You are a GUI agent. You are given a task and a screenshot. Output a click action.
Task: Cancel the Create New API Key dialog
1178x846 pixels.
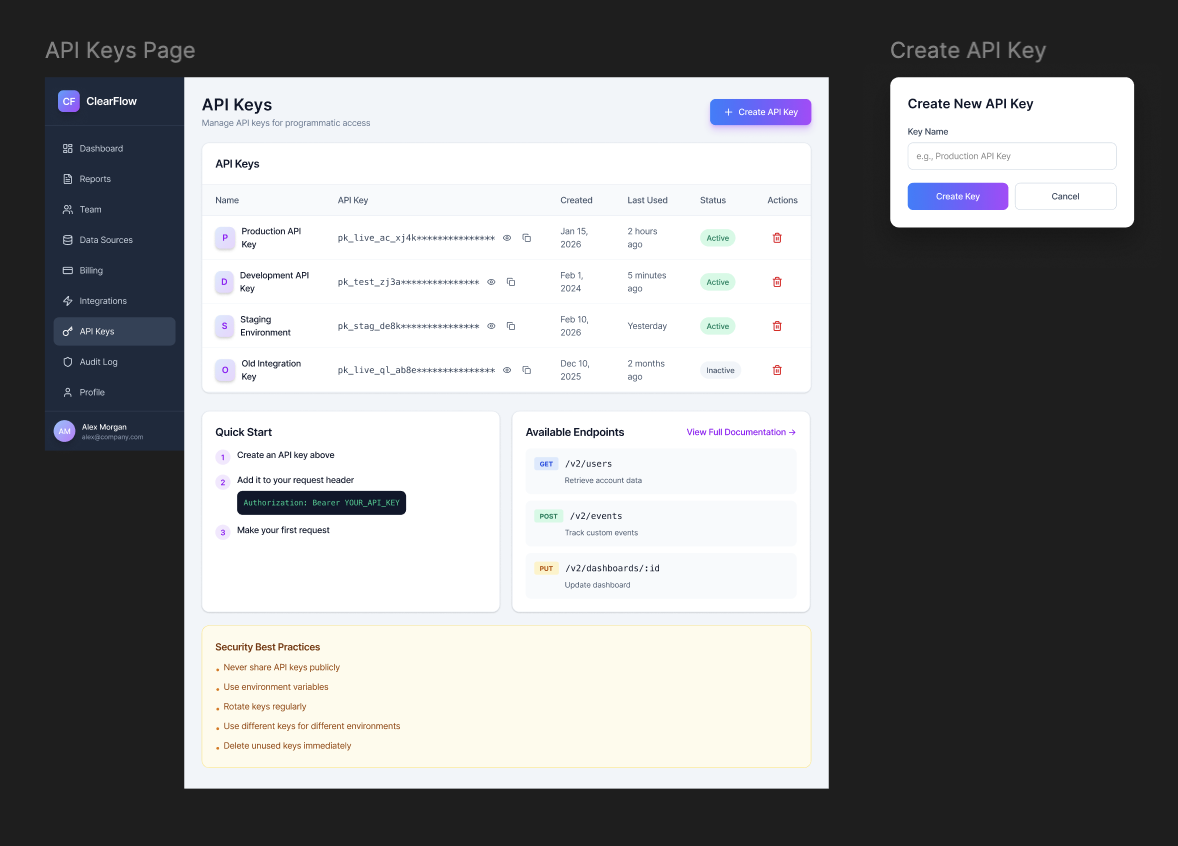click(x=1065, y=196)
